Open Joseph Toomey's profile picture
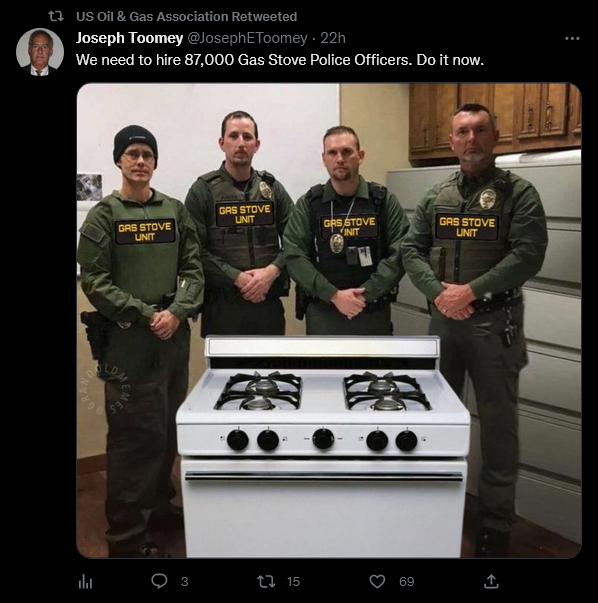This screenshot has width=598, height=603. click(40, 52)
